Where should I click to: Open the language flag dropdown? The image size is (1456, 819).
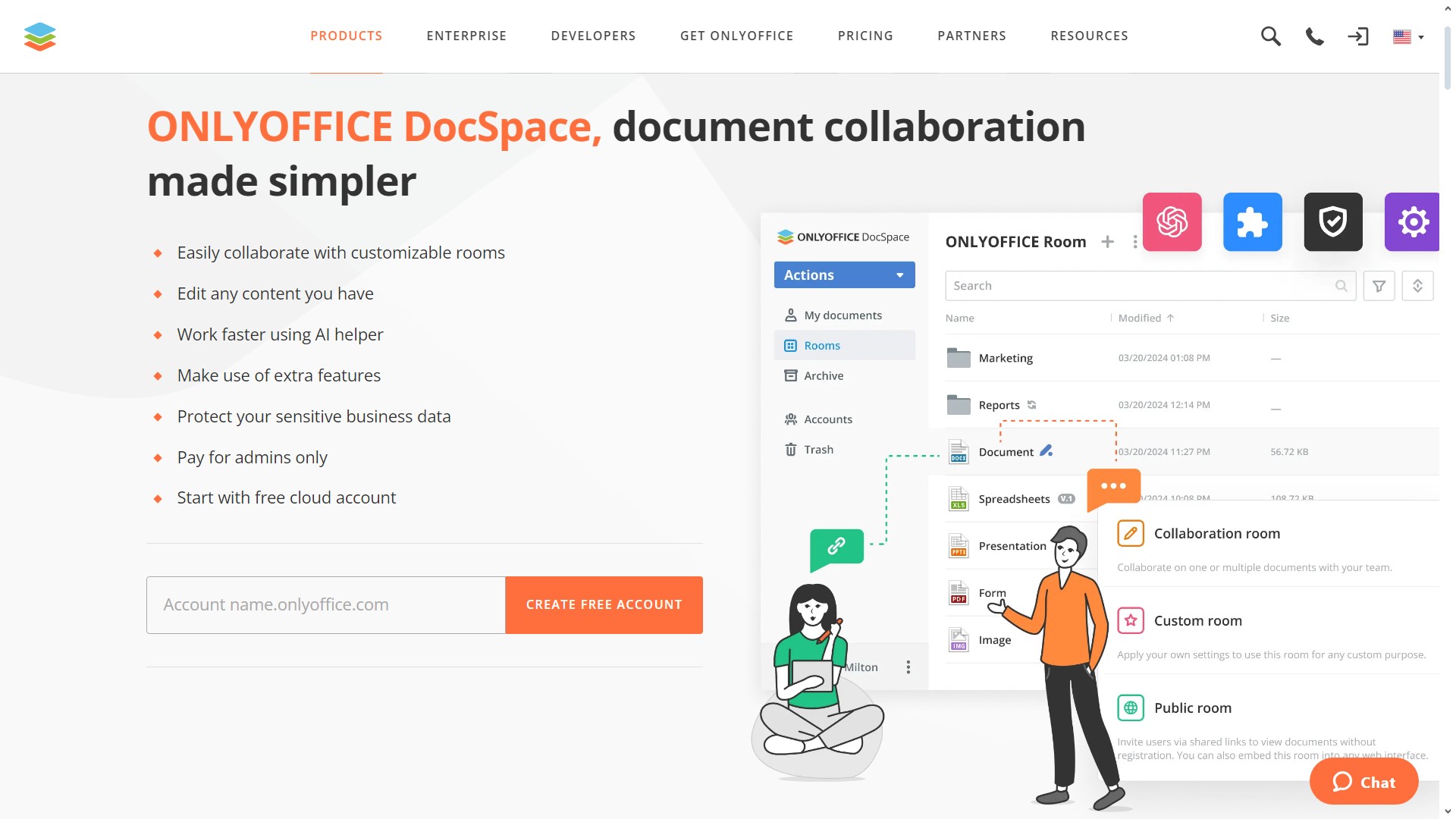[x=1408, y=36]
